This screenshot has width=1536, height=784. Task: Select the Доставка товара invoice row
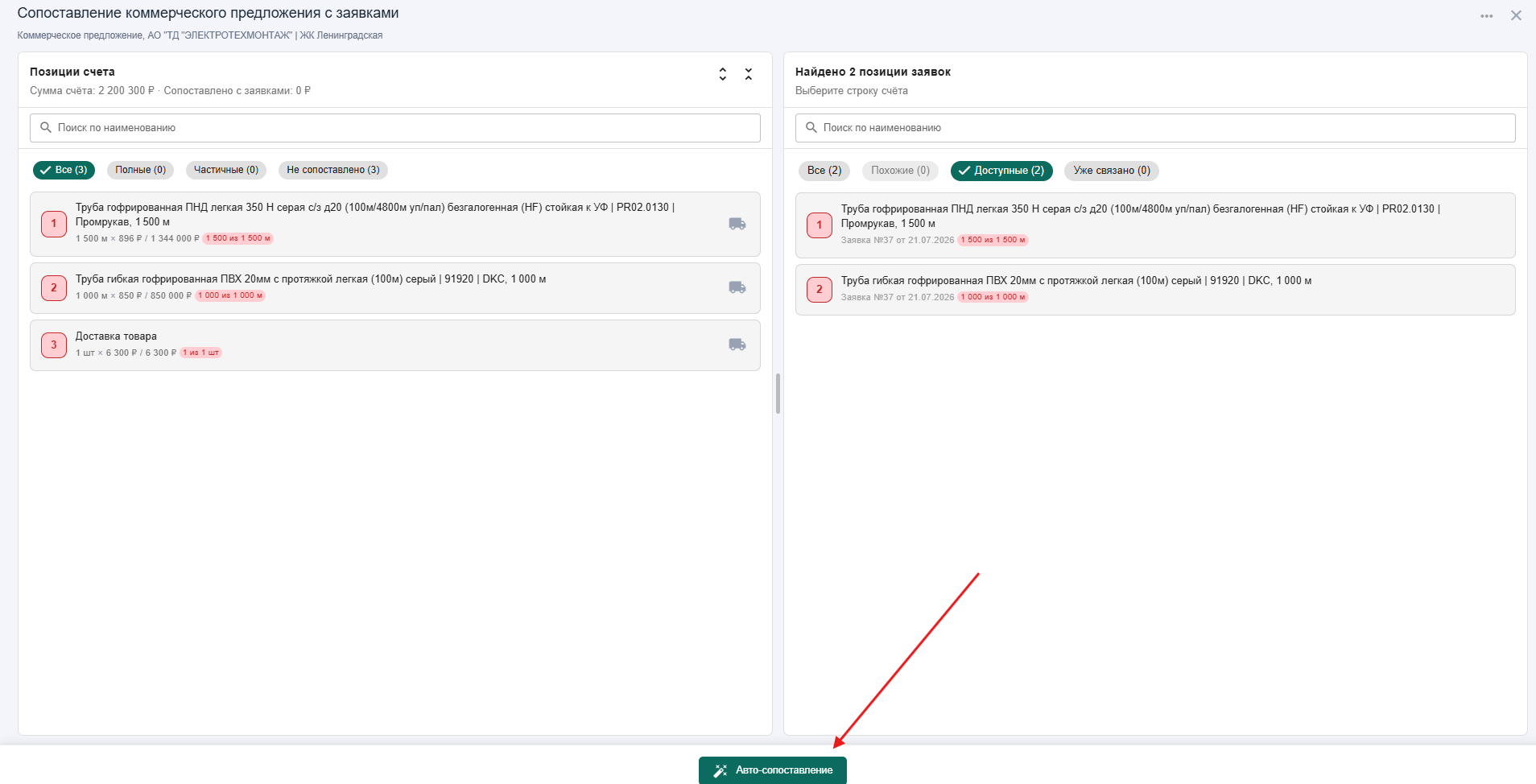(x=395, y=345)
